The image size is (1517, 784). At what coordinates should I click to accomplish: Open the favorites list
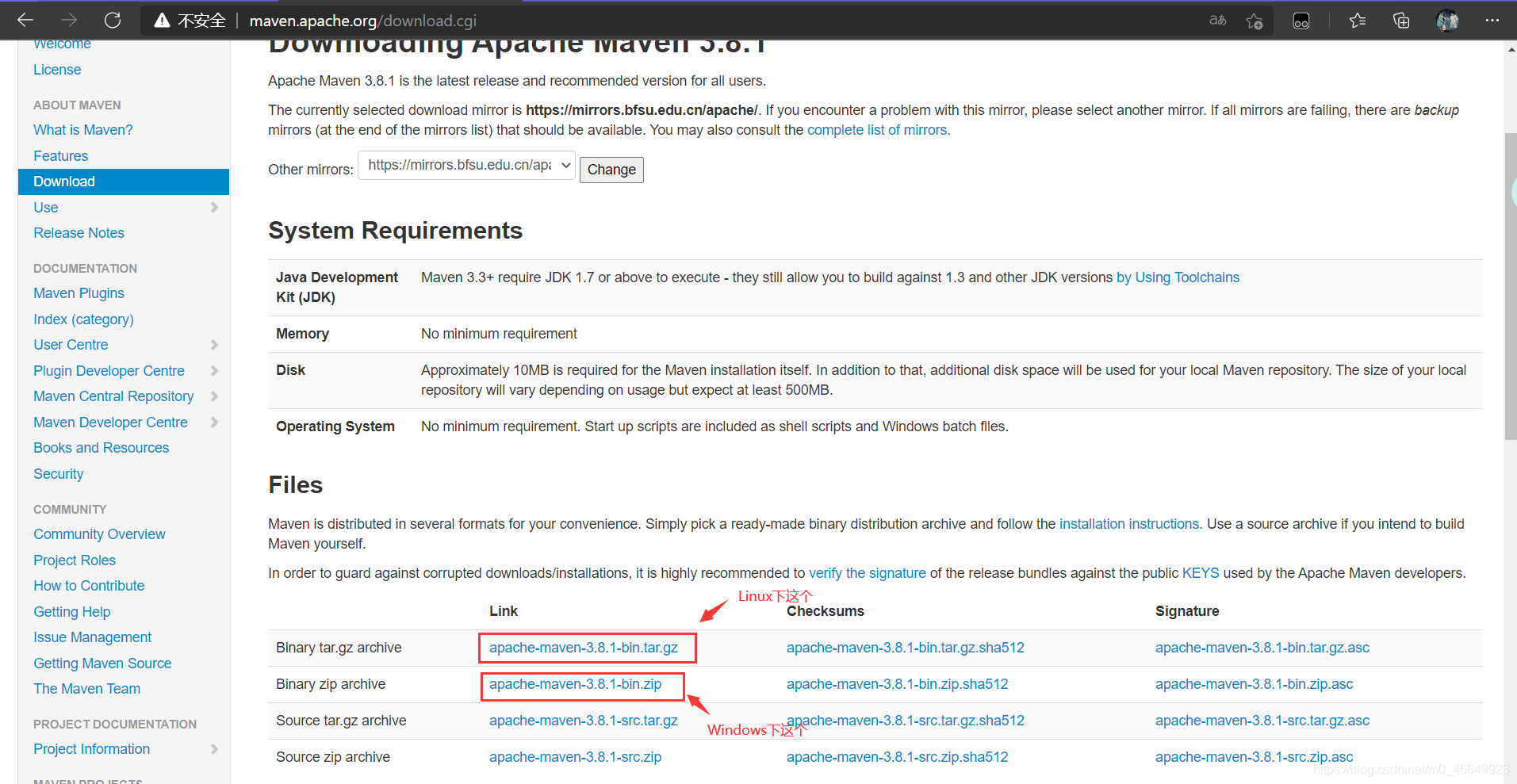(x=1357, y=21)
